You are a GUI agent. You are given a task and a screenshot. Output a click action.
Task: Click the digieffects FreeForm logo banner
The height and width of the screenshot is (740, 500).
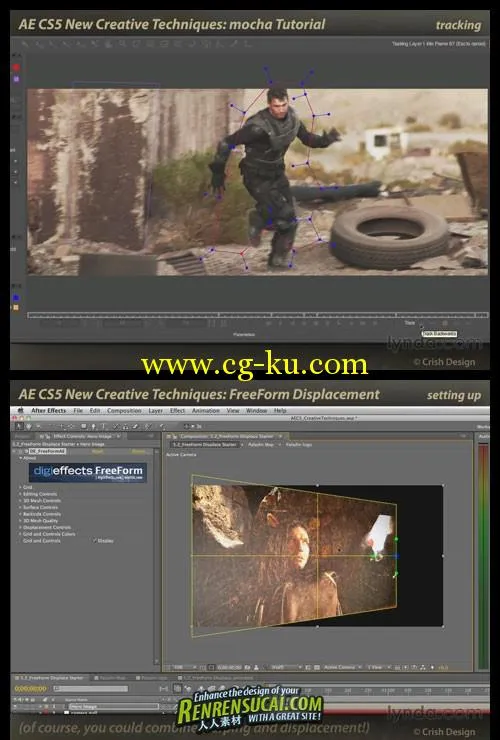click(88, 472)
